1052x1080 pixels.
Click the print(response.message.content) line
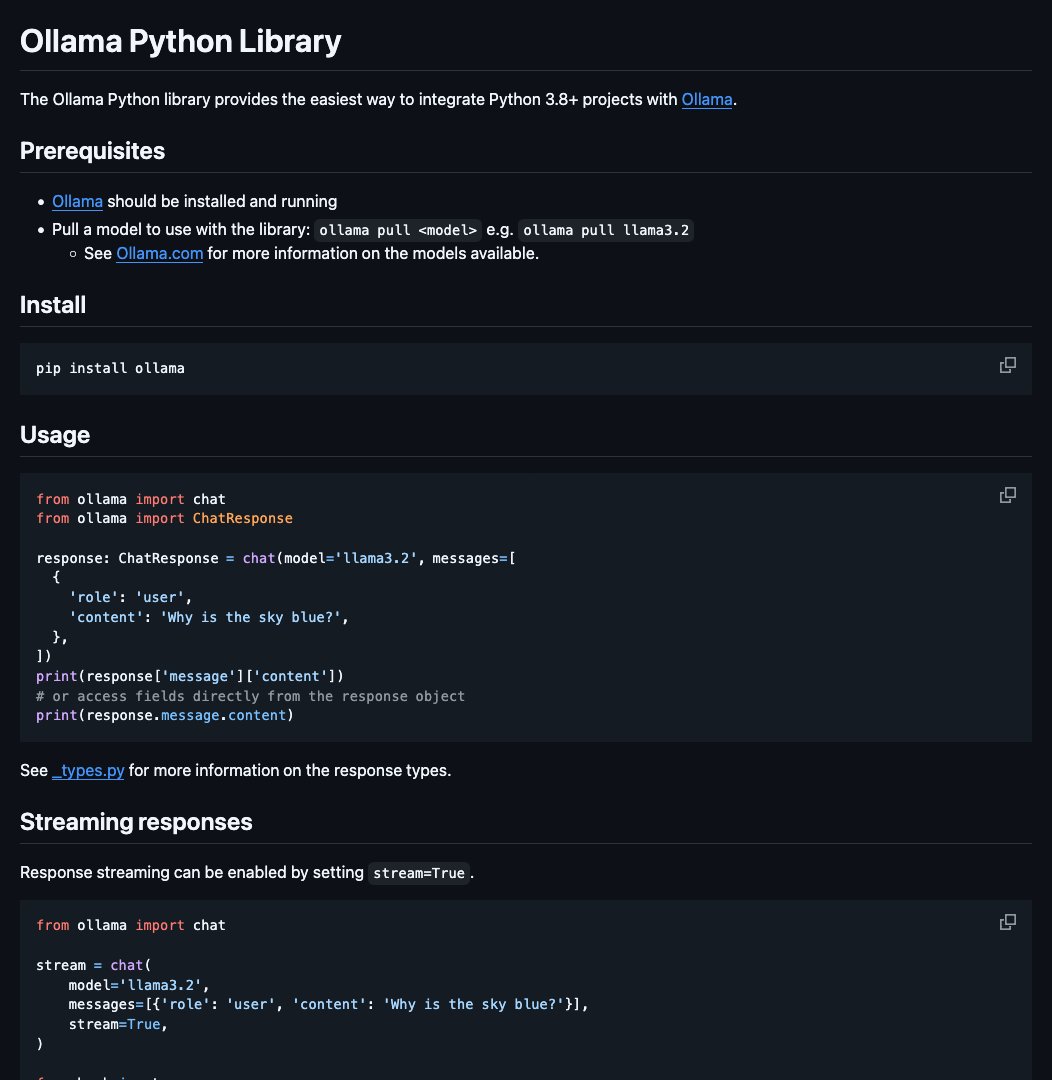[165, 716]
